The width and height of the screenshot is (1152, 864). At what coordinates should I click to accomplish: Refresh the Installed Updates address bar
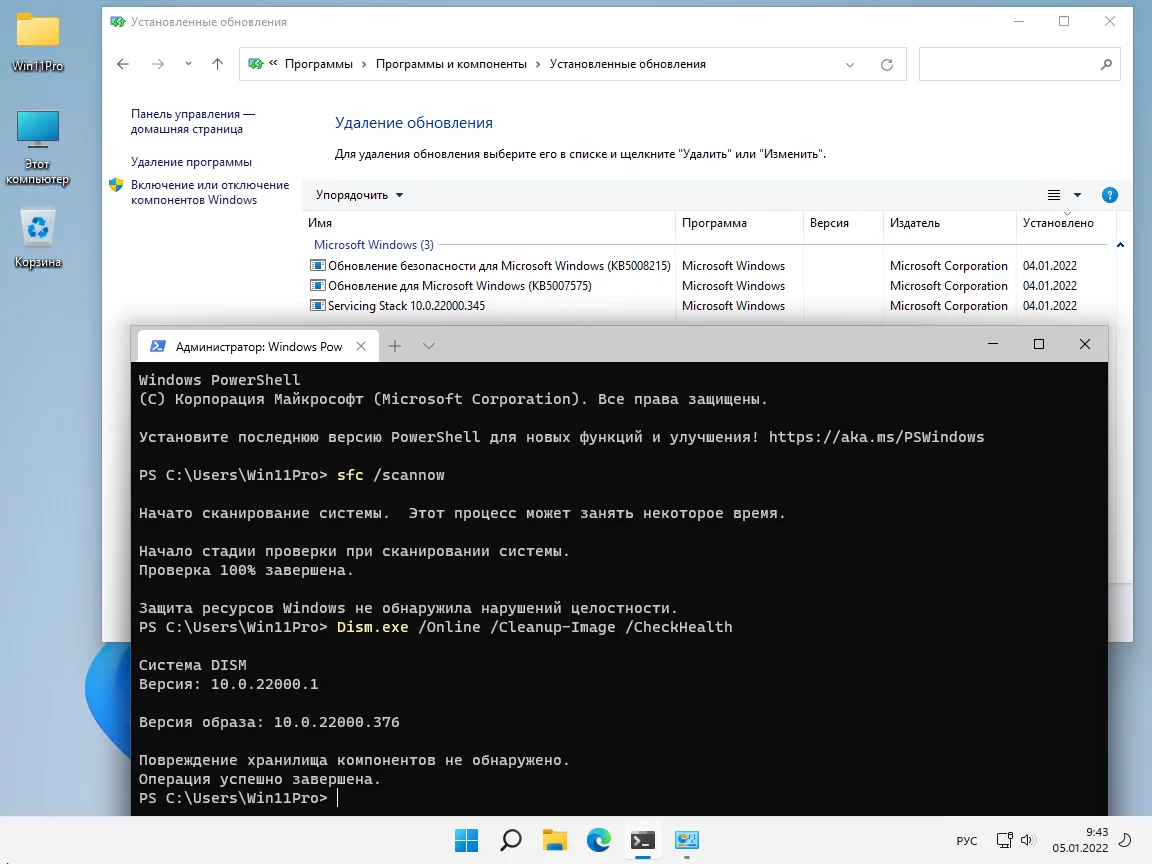click(x=887, y=65)
